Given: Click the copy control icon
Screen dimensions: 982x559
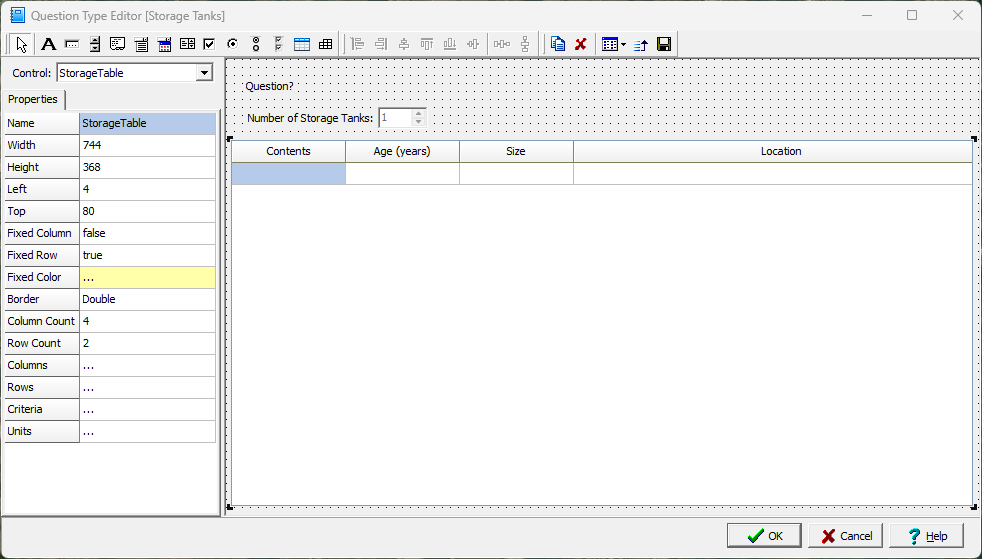Looking at the screenshot, I should pos(558,44).
